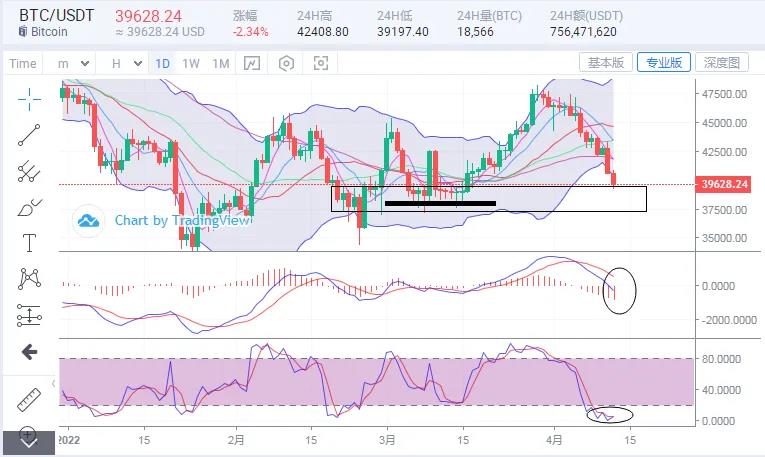
Task: Select the crosshair cursor tool
Action: pyautogui.click(x=29, y=99)
